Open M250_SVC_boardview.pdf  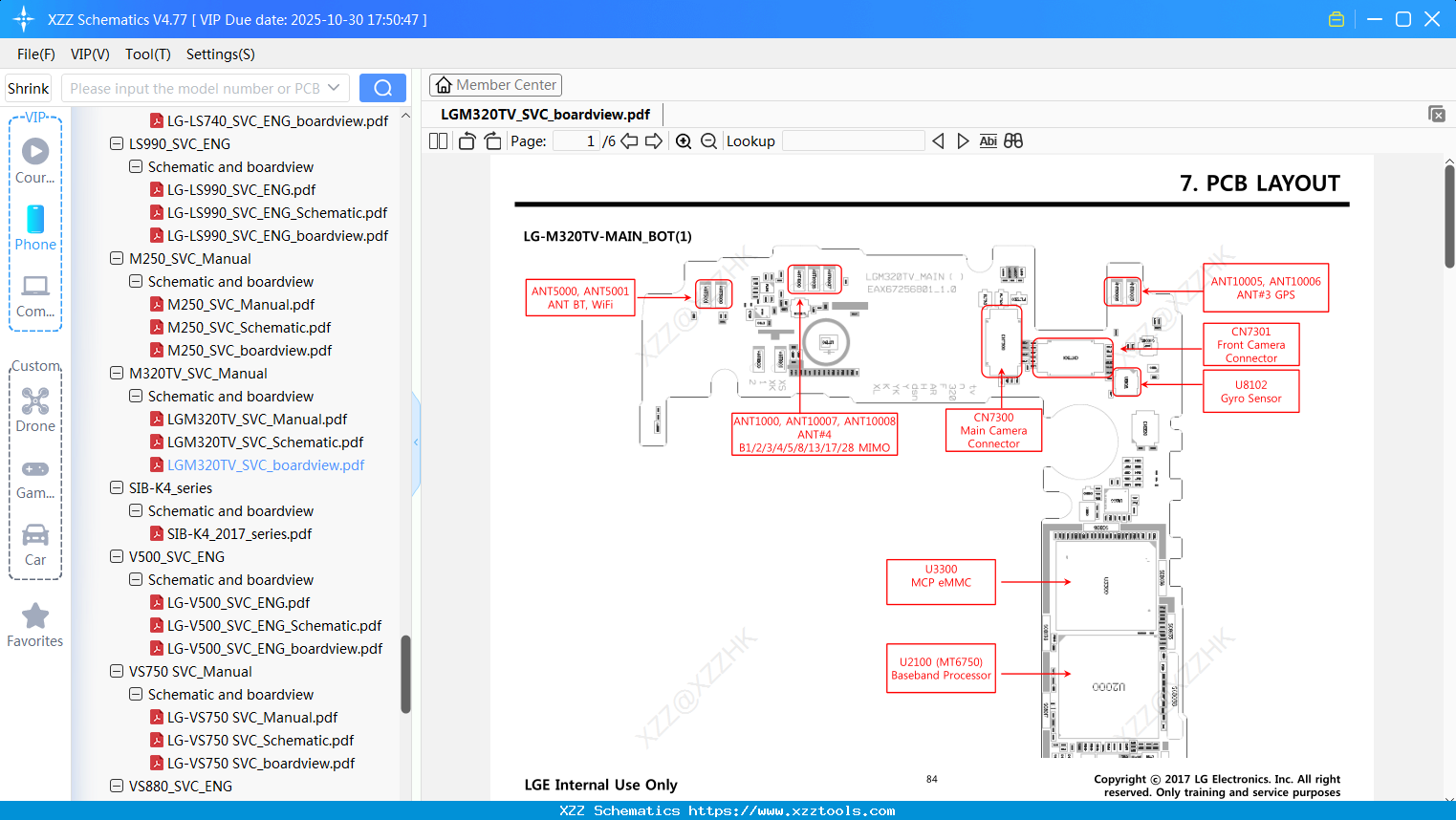pyautogui.click(x=250, y=351)
